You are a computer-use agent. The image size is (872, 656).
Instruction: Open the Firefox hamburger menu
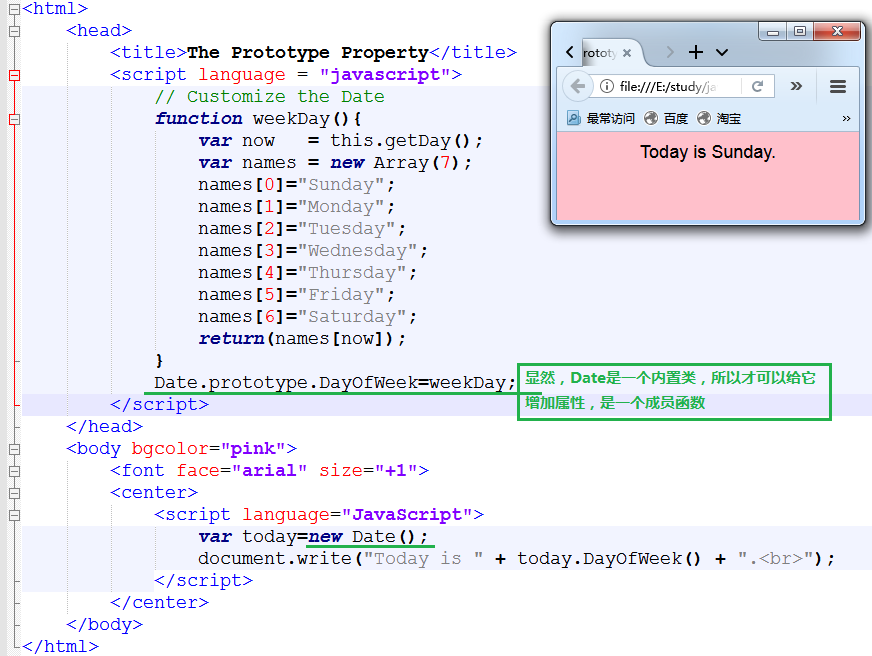(838, 84)
